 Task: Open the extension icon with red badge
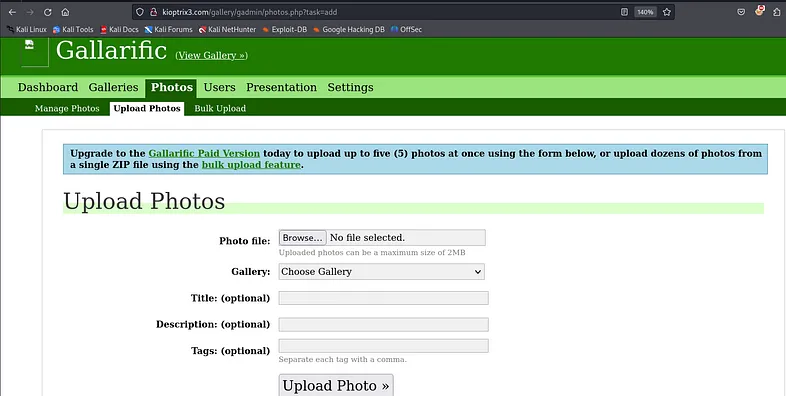point(759,11)
